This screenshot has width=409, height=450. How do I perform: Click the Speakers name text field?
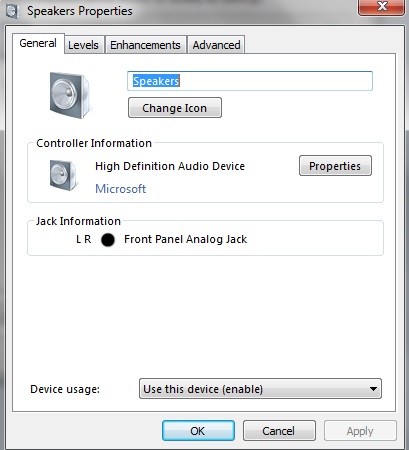point(250,81)
